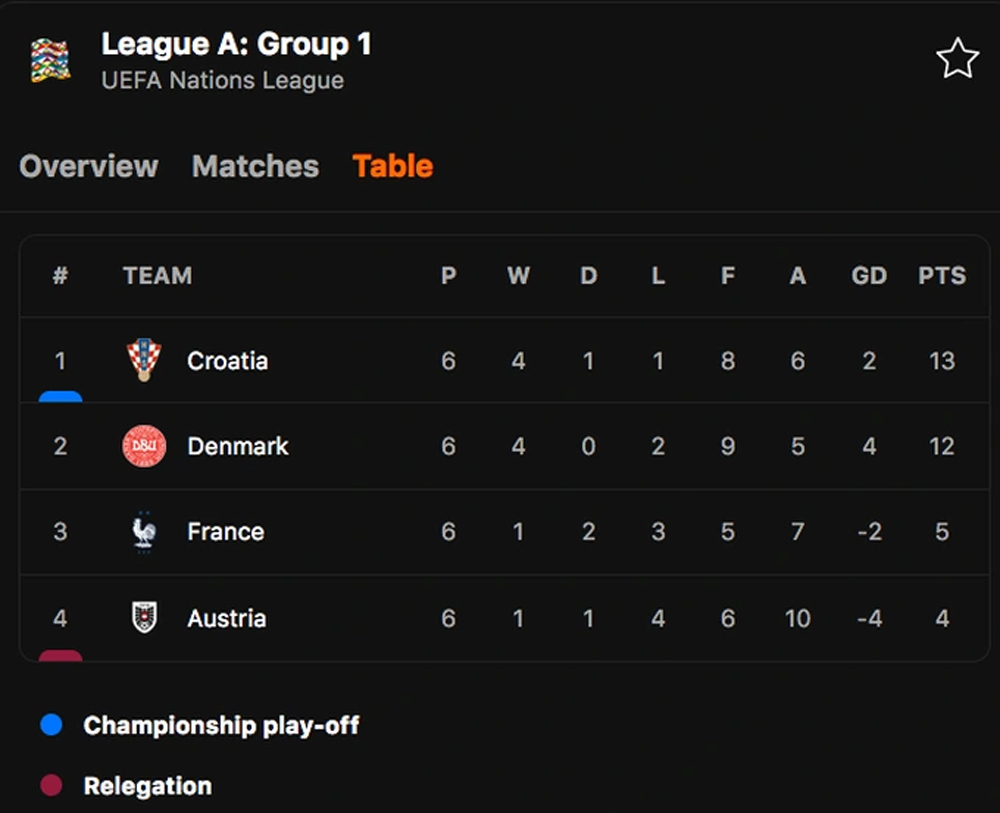Image resolution: width=1000 pixels, height=813 pixels.
Task: Select the Table tab
Action: click(x=393, y=166)
